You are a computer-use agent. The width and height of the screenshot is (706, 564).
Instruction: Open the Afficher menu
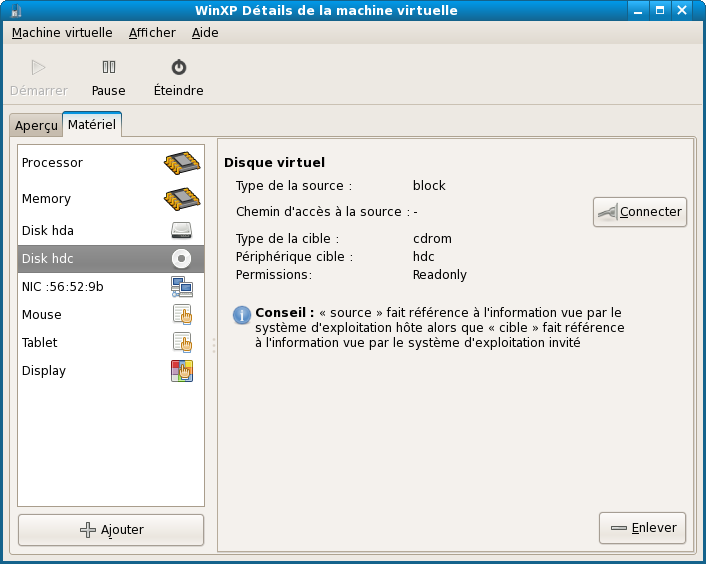coord(152,33)
